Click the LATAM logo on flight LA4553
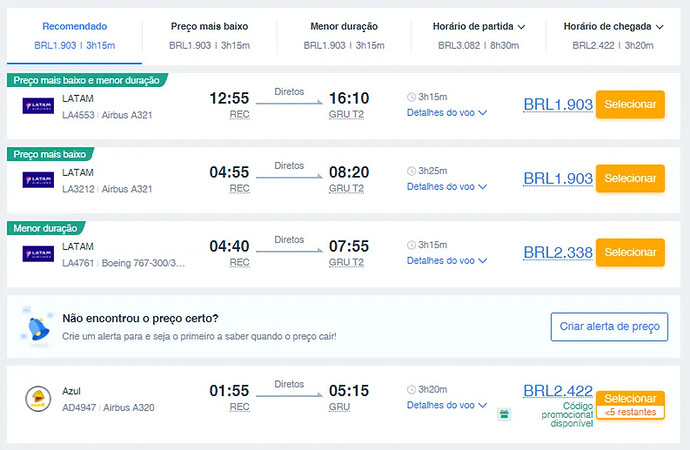690x450 pixels. (x=37, y=105)
